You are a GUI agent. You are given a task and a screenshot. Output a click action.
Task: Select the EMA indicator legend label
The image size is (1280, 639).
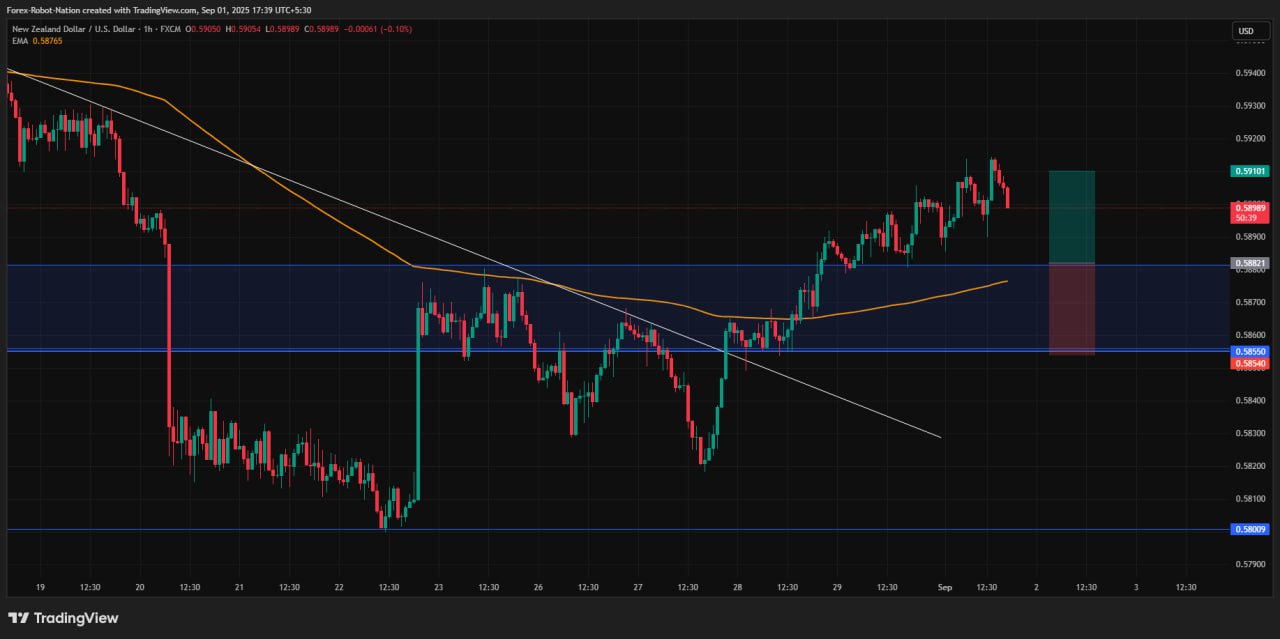20,40
